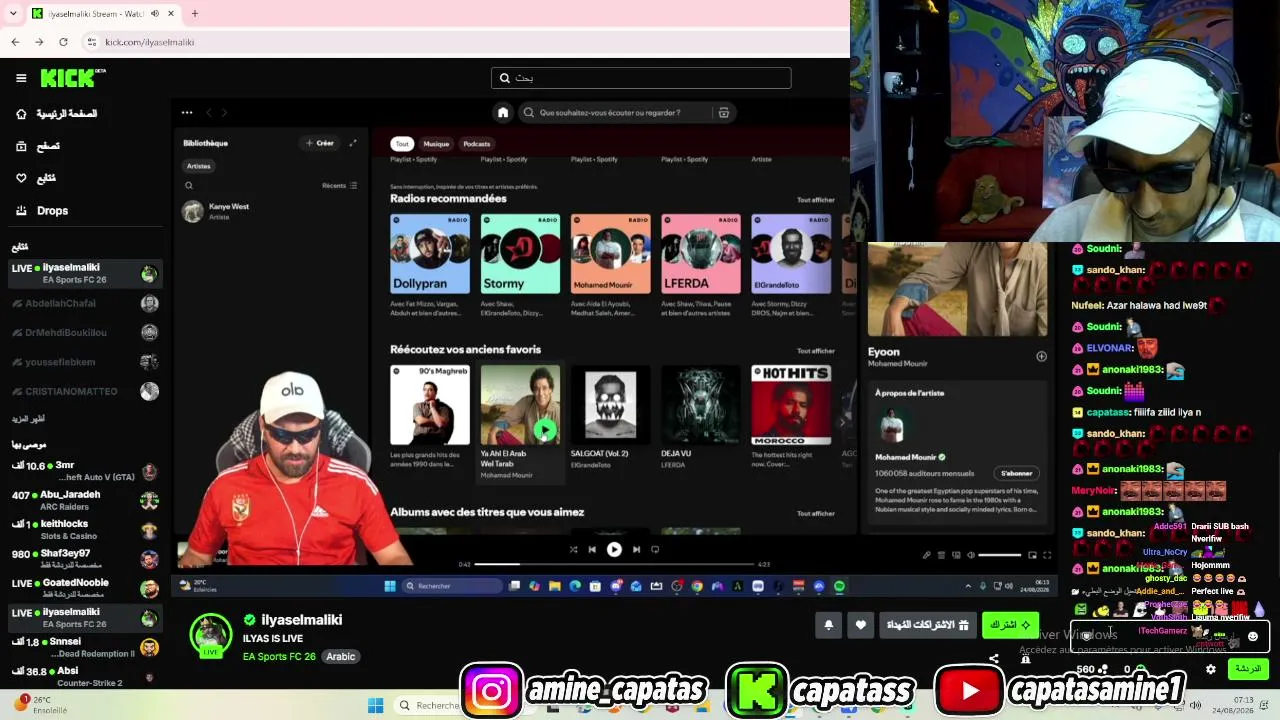This screenshot has width=1280, height=720.
Task: Show all albums with liked titles
Action: click(815, 514)
